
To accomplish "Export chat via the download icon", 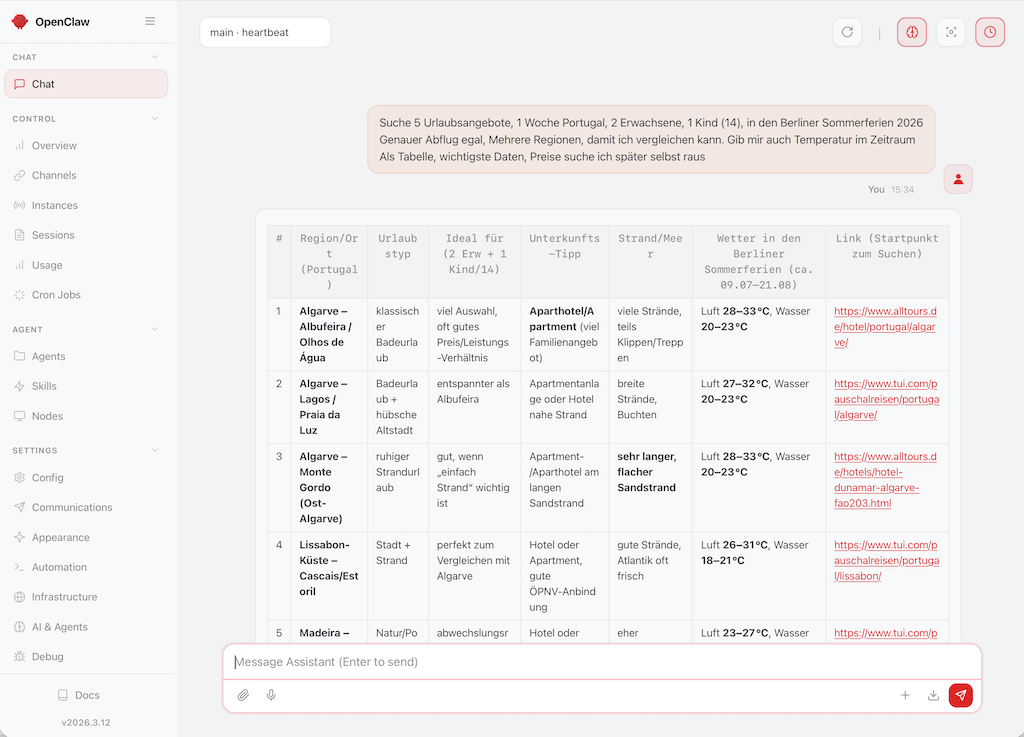I will [x=933, y=695].
